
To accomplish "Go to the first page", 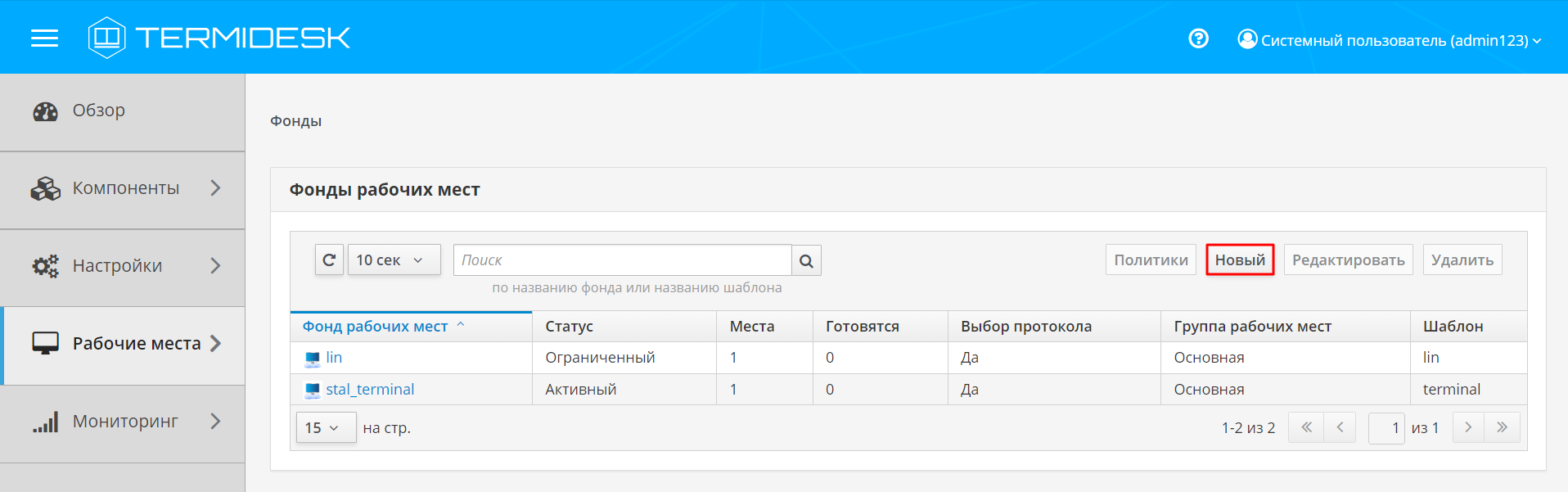I will pyautogui.click(x=1306, y=427).
